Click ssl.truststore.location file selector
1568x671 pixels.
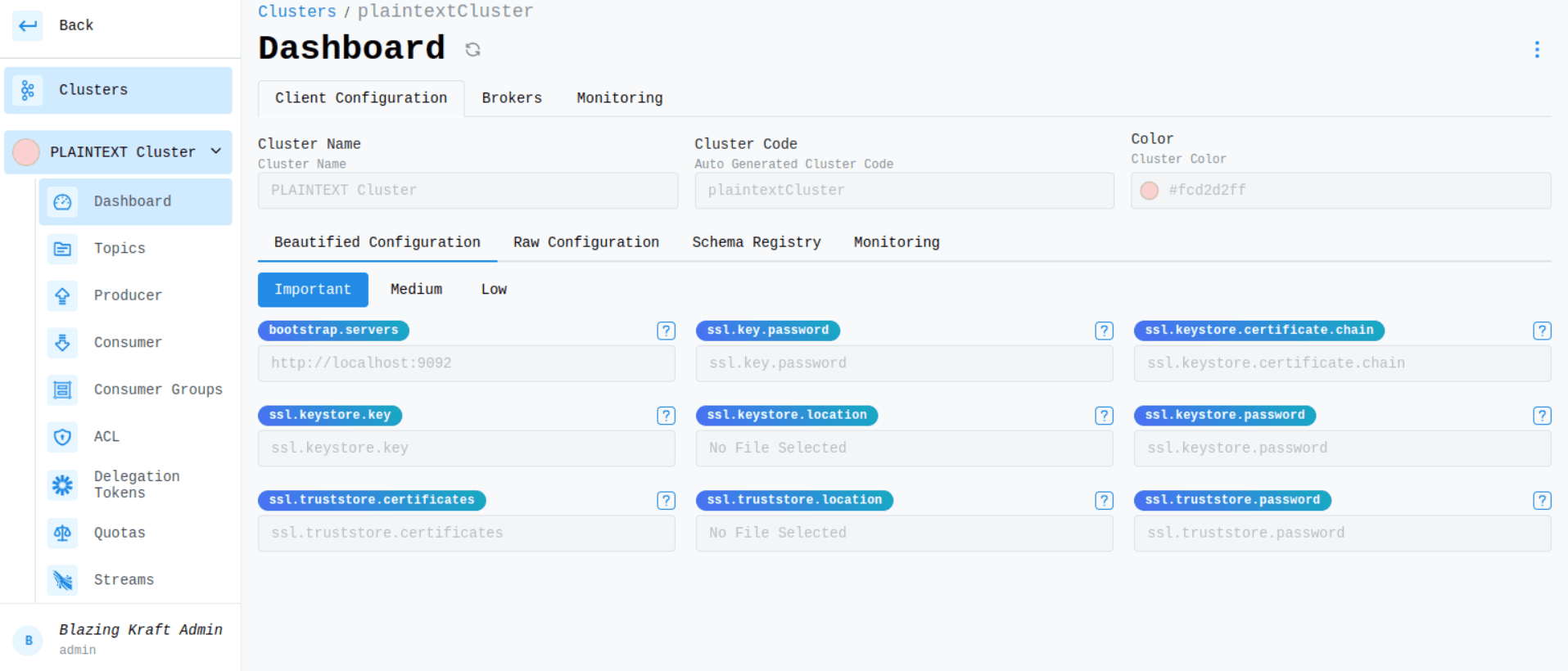click(x=905, y=534)
